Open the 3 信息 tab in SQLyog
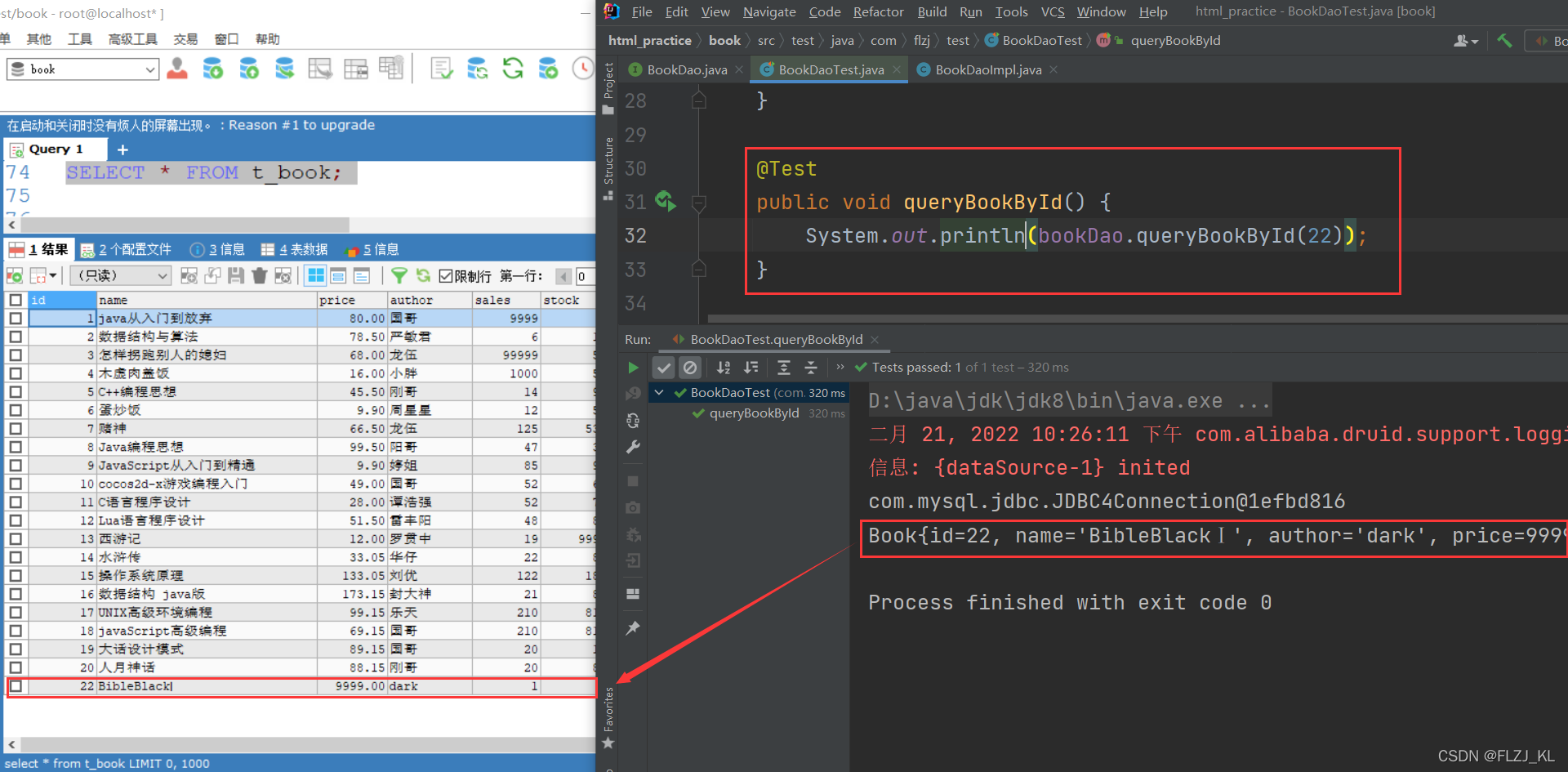This screenshot has width=1568, height=772. 218,249
